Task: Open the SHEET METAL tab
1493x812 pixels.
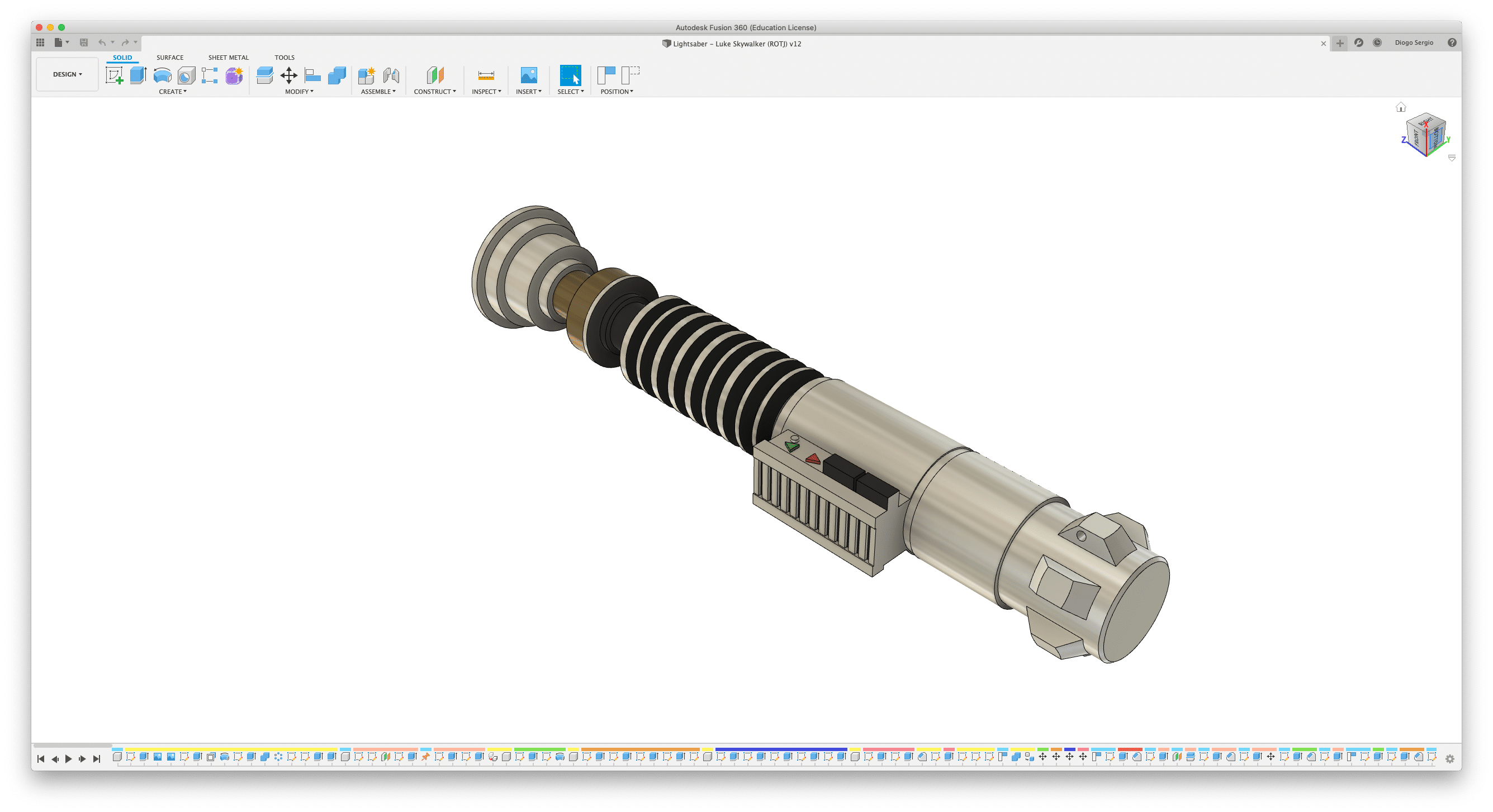Action: click(229, 58)
